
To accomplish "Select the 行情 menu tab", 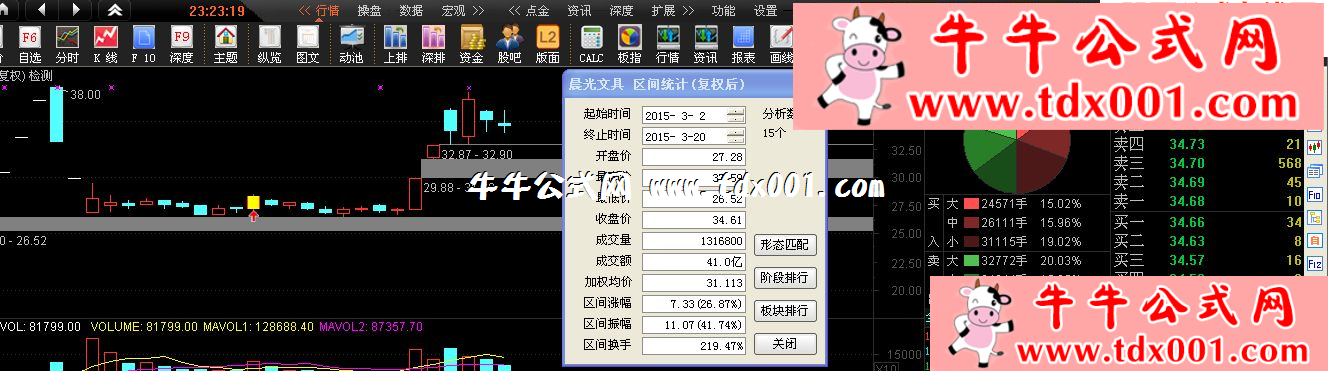I will point(328,11).
